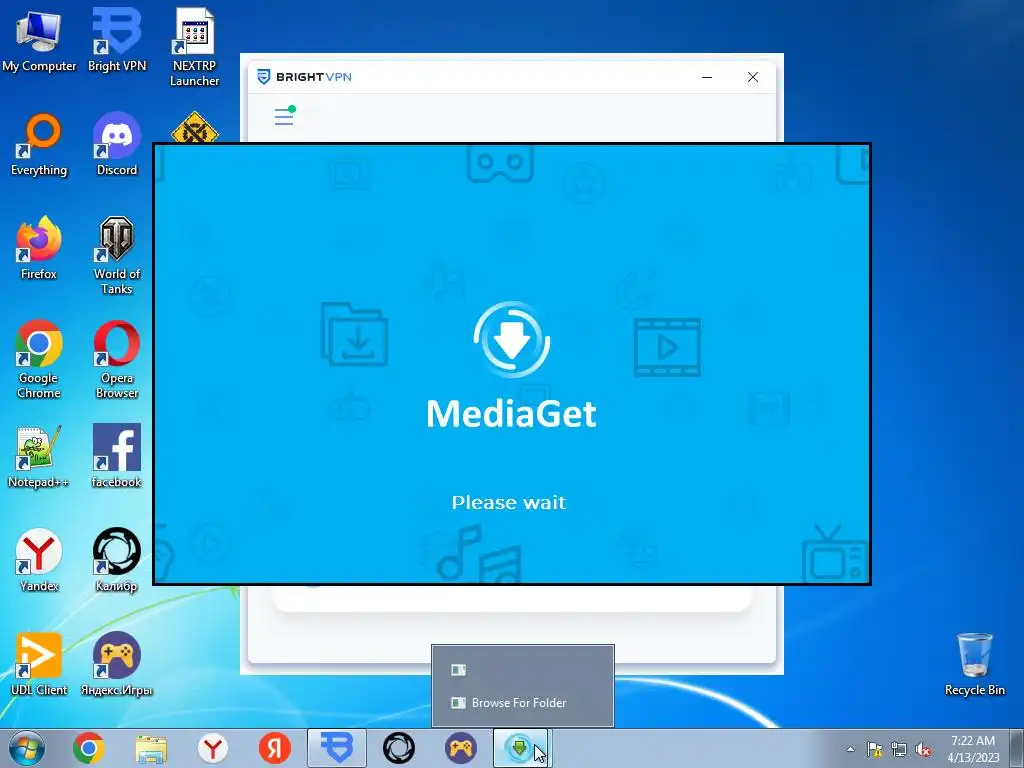Open Google Chrome desktop shortcut
Screen dimensions: 1024x768
(39, 359)
